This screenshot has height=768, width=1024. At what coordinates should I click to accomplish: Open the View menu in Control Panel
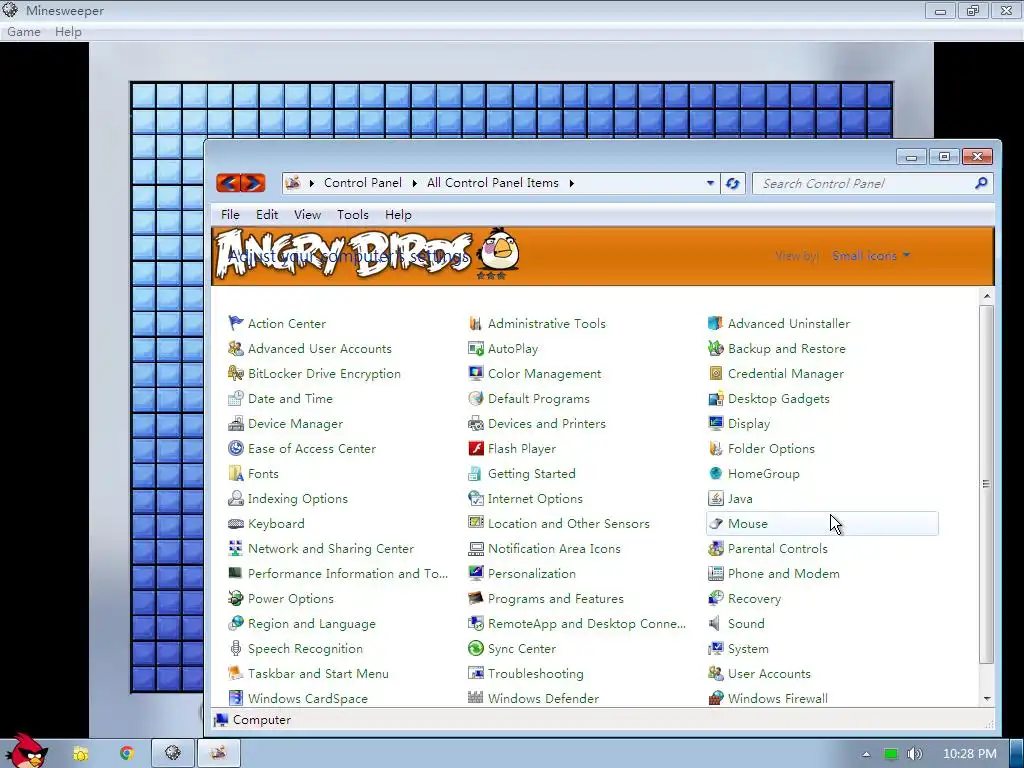[307, 215]
